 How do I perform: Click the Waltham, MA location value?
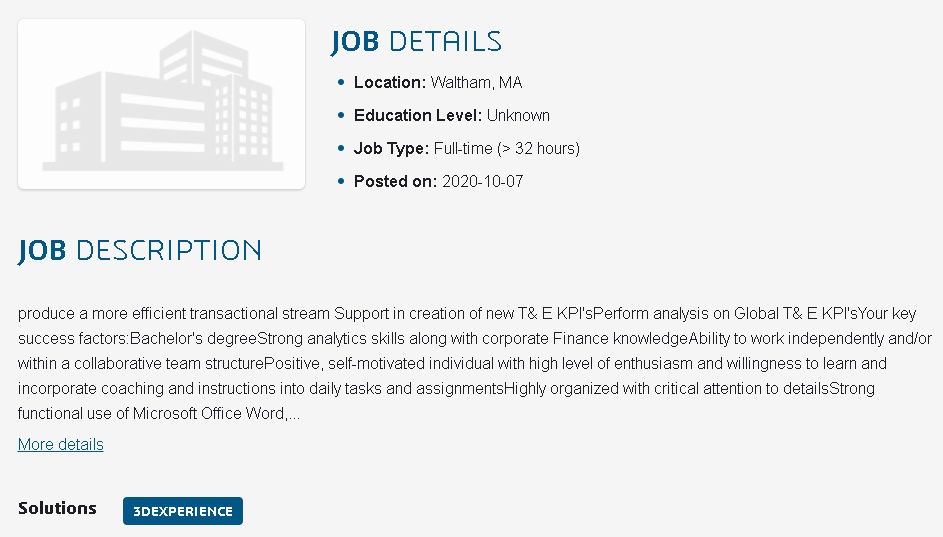point(476,82)
